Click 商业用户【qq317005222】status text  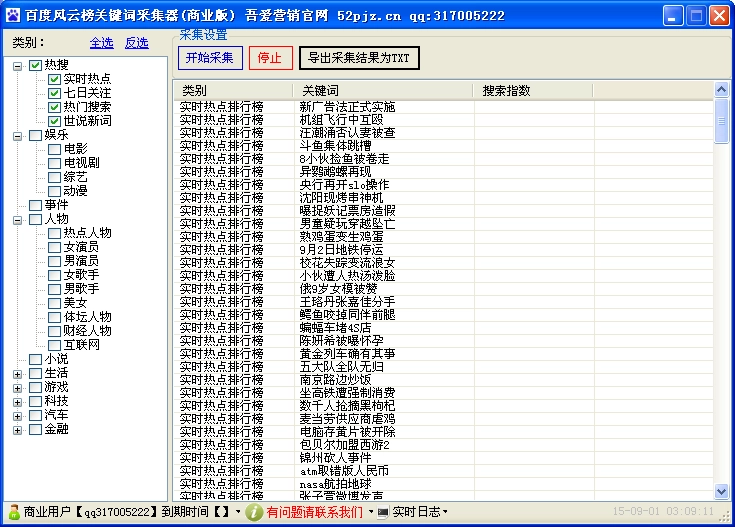coord(90,512)
